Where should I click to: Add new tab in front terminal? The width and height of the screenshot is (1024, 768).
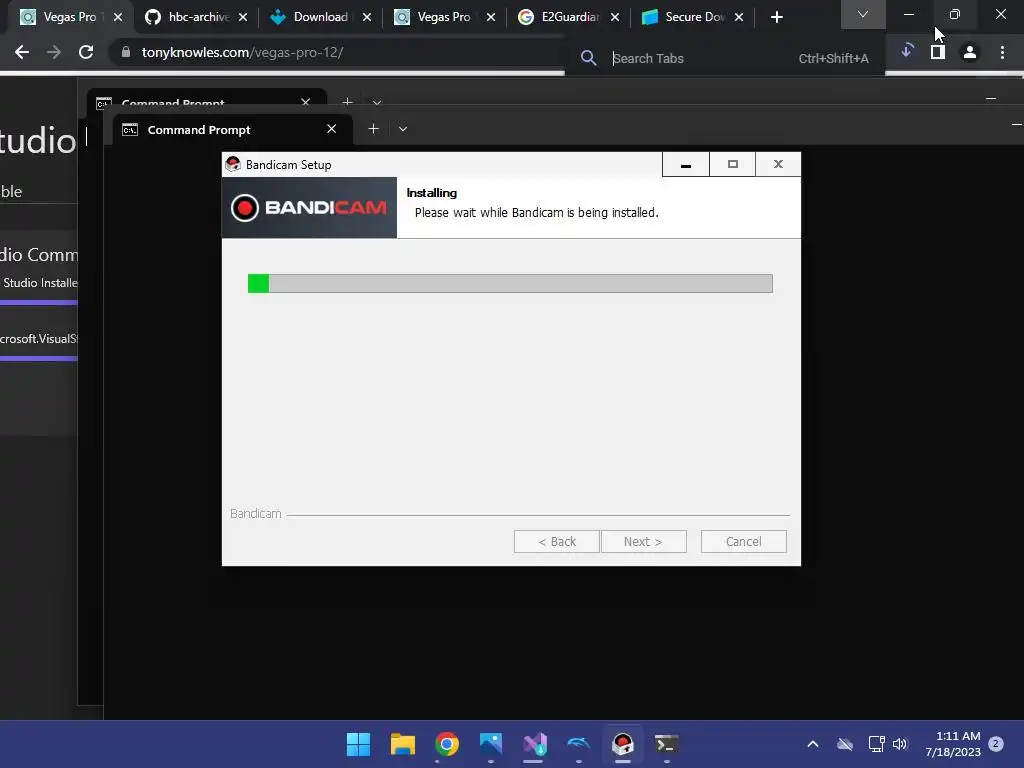[x=373, y=129]
